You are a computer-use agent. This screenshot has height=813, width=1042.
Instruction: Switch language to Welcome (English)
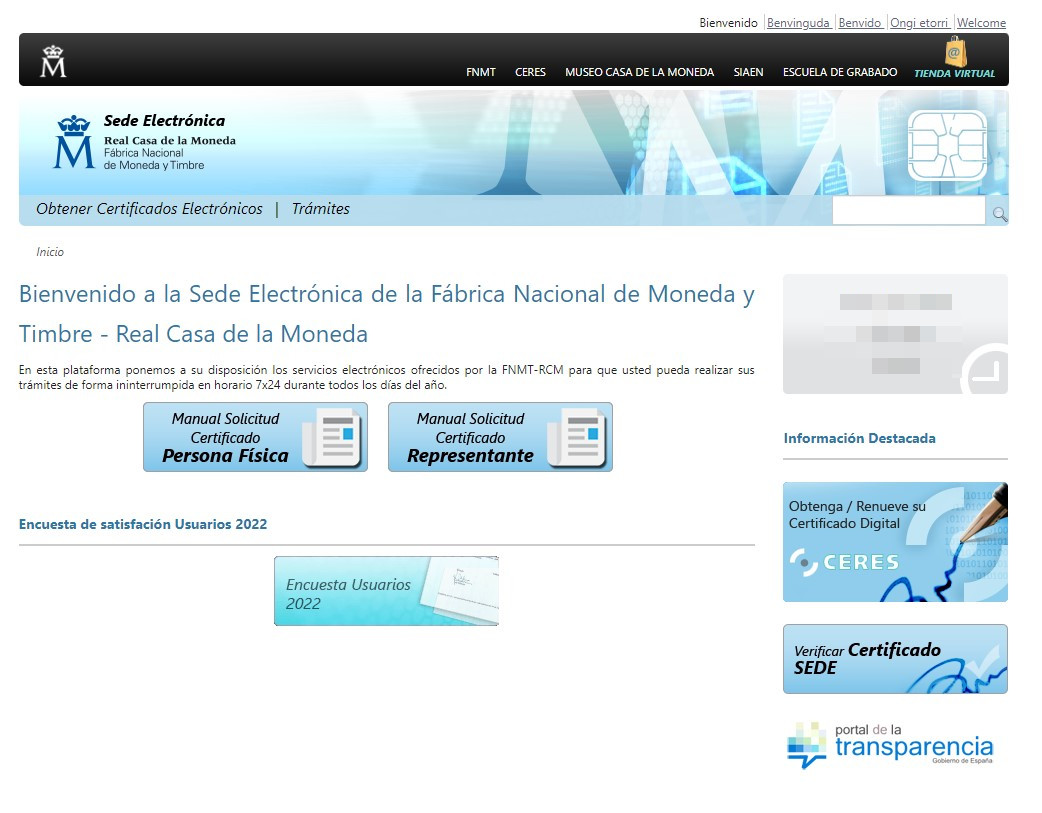(981, 23)
